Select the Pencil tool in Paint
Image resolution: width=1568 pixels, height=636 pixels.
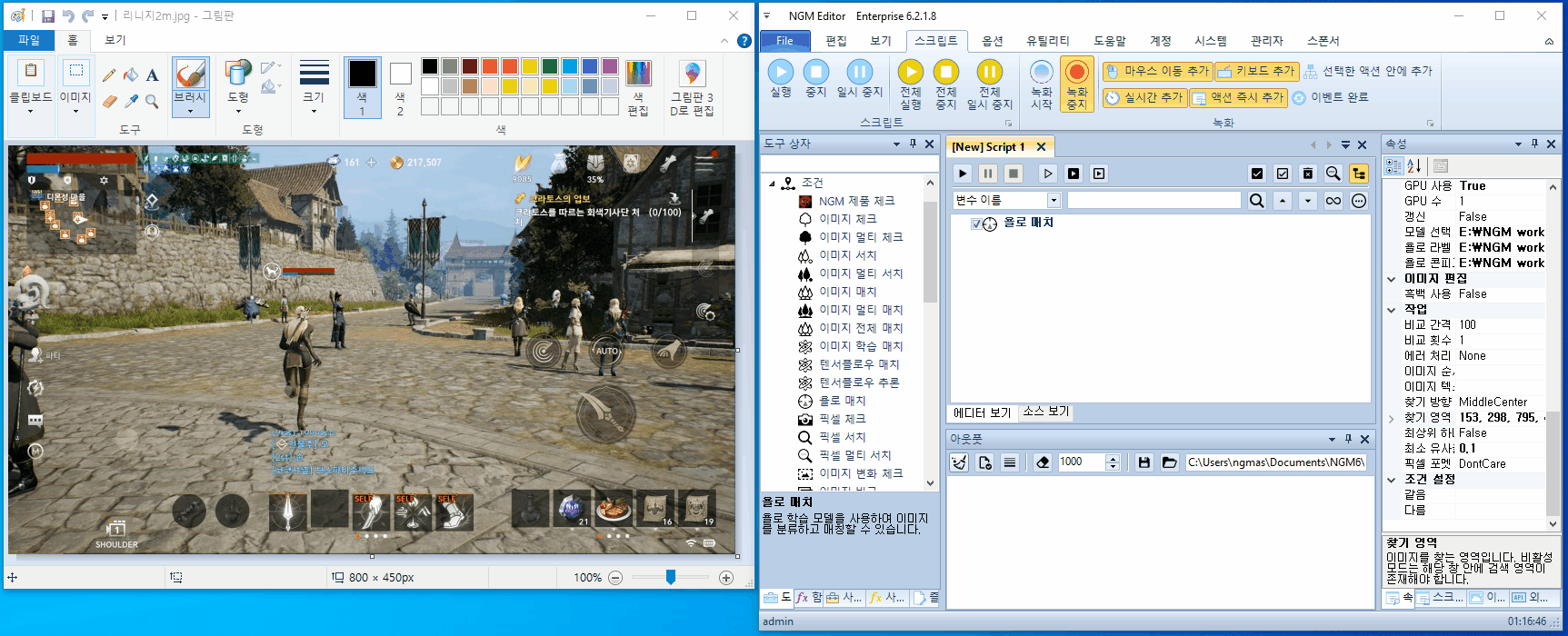[109, 75]
